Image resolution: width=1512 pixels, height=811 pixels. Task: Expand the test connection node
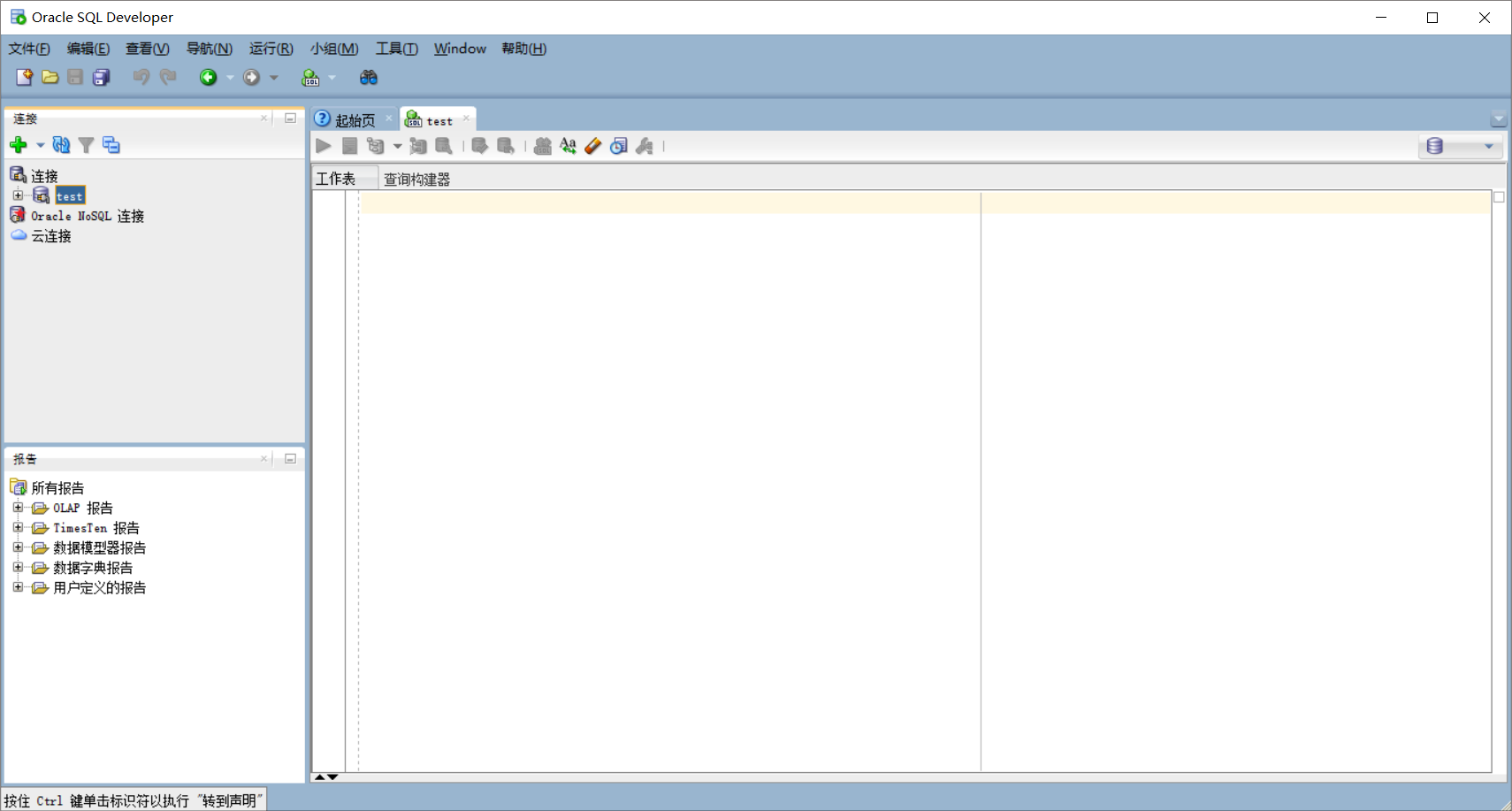point(18,195)
